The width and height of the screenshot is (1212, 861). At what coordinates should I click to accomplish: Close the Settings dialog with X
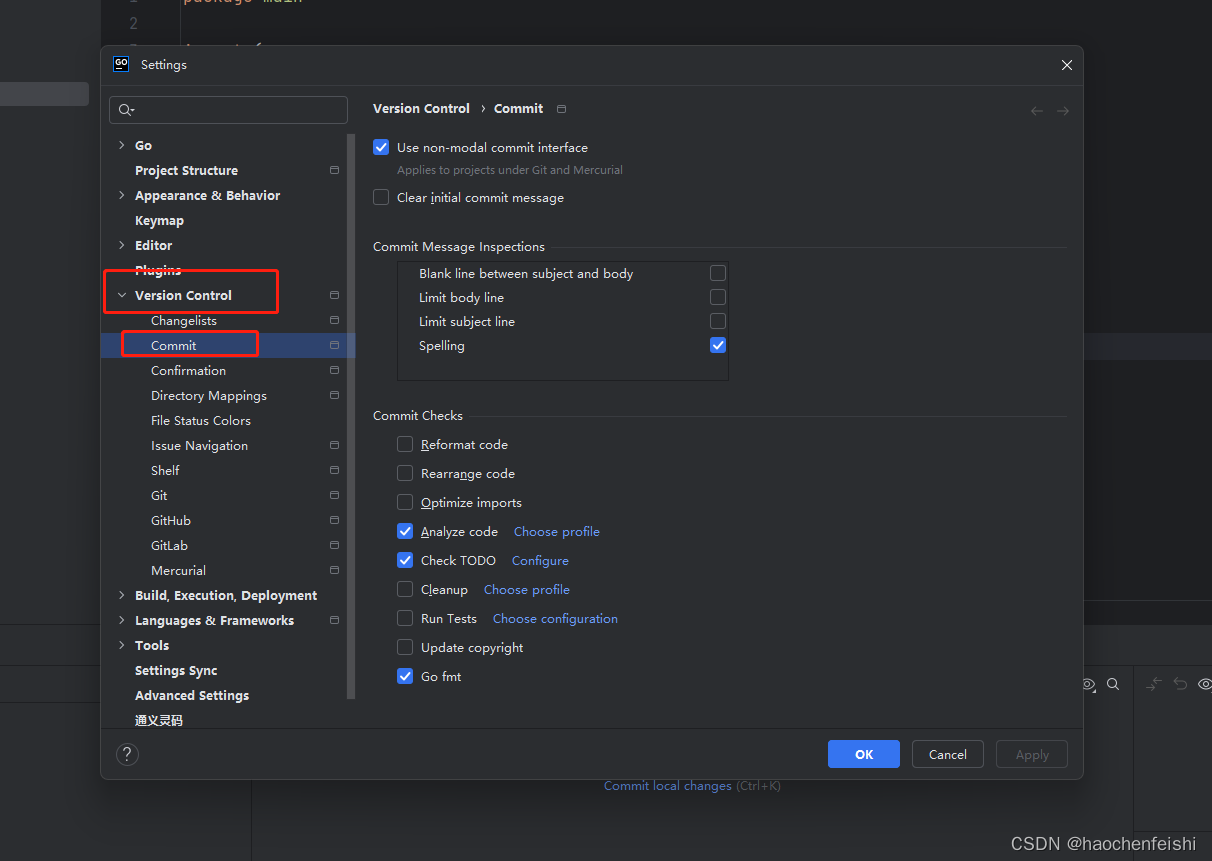coord(1067,65)
